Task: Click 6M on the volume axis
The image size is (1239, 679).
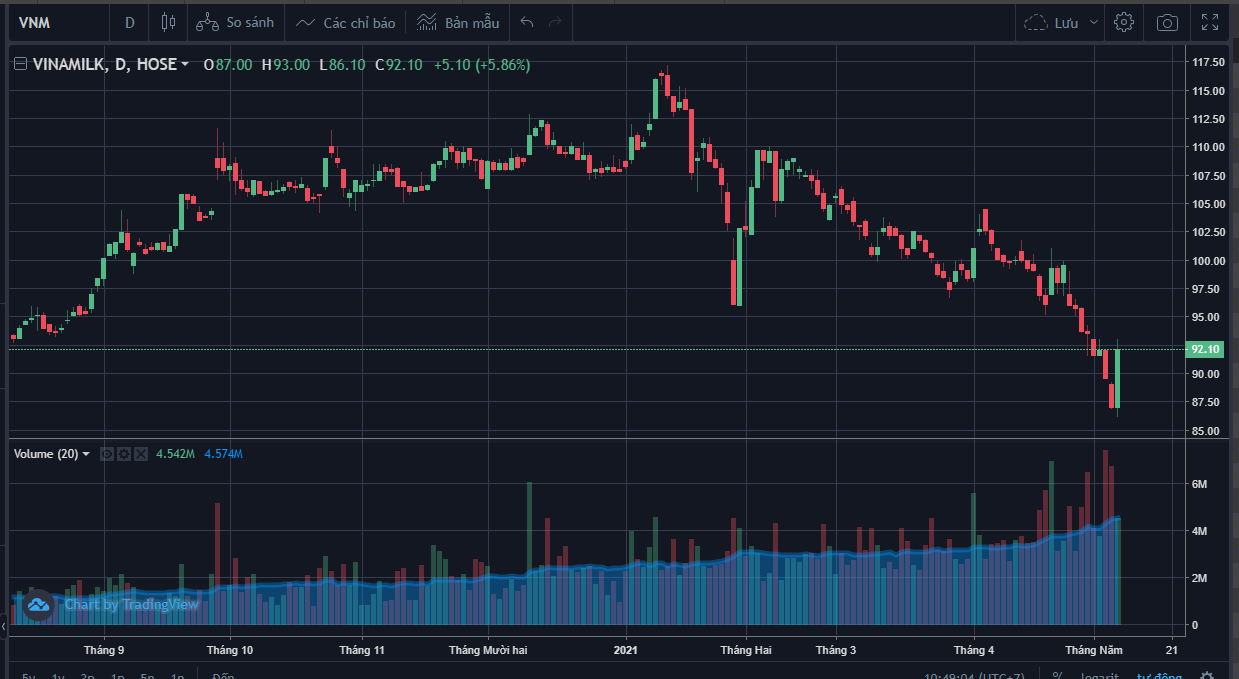Action: pyautogui.click(x=1199, y=484)
